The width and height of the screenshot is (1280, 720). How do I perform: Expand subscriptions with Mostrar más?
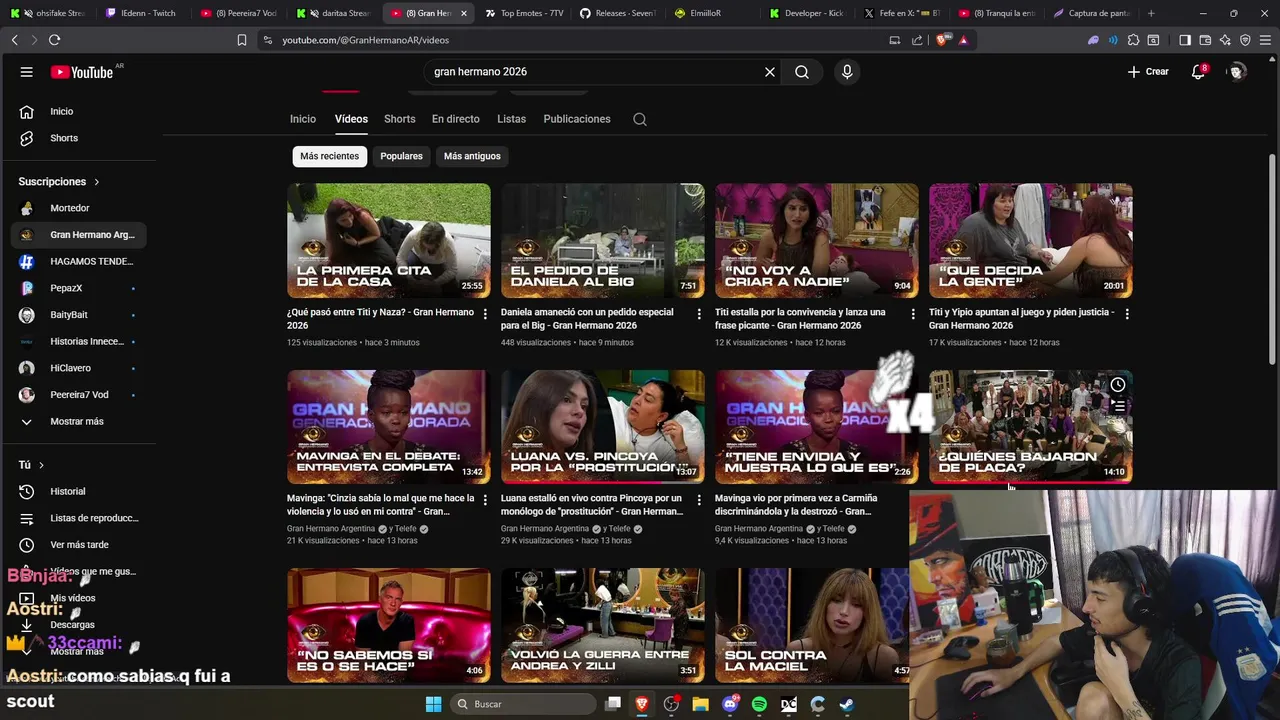pos(78,421)
